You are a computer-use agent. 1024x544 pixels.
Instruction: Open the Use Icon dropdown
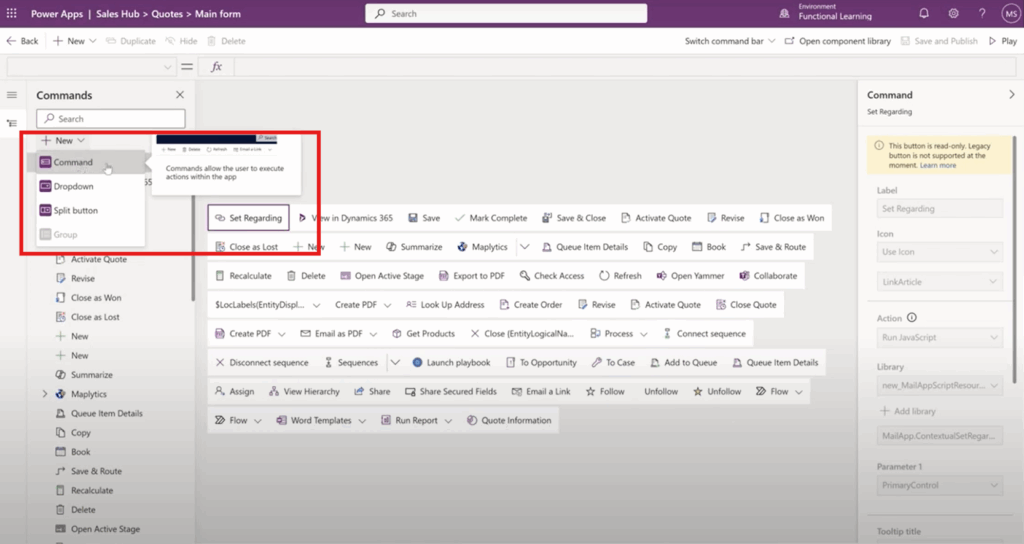[x=939, y=251]
